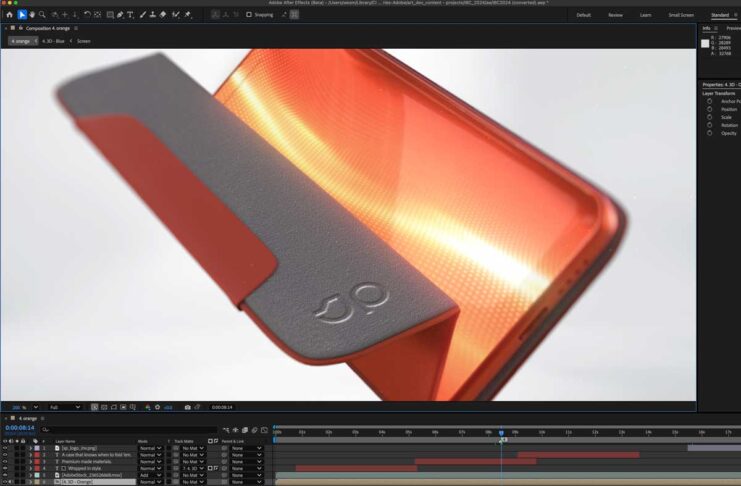This screenshot has width=741, height=486.
Task: Toggle the Opacity stopwatch in Properties
Action: pyautogui.click(x=709, y=133)
